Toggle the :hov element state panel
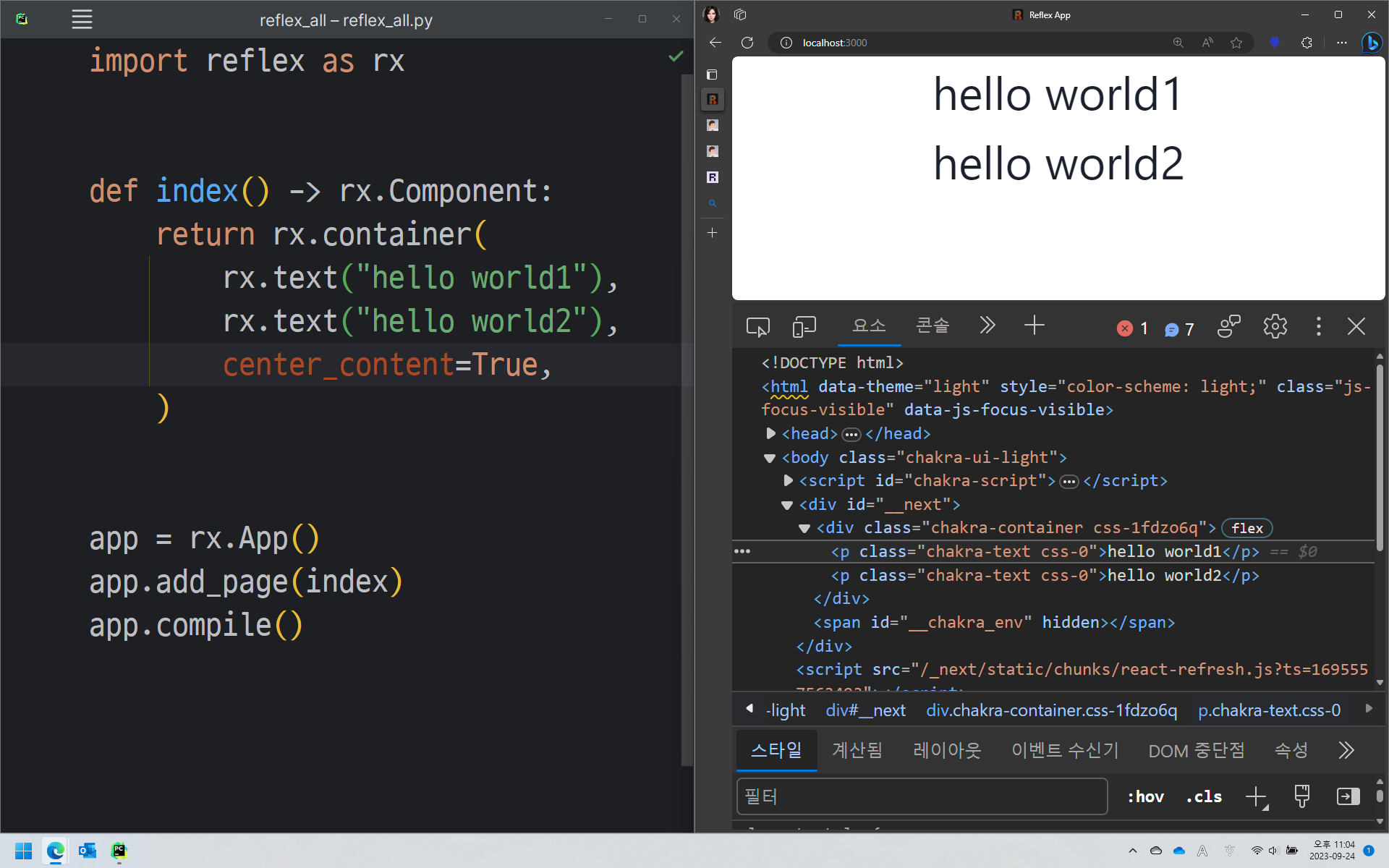The image size is (1389, 868). tap(1145, 796)
